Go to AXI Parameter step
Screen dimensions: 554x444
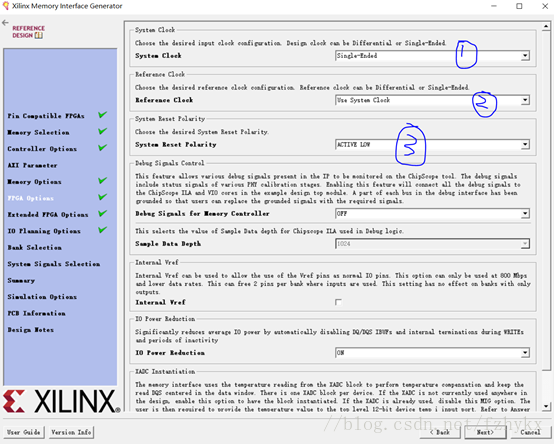[x=32, y=165]
